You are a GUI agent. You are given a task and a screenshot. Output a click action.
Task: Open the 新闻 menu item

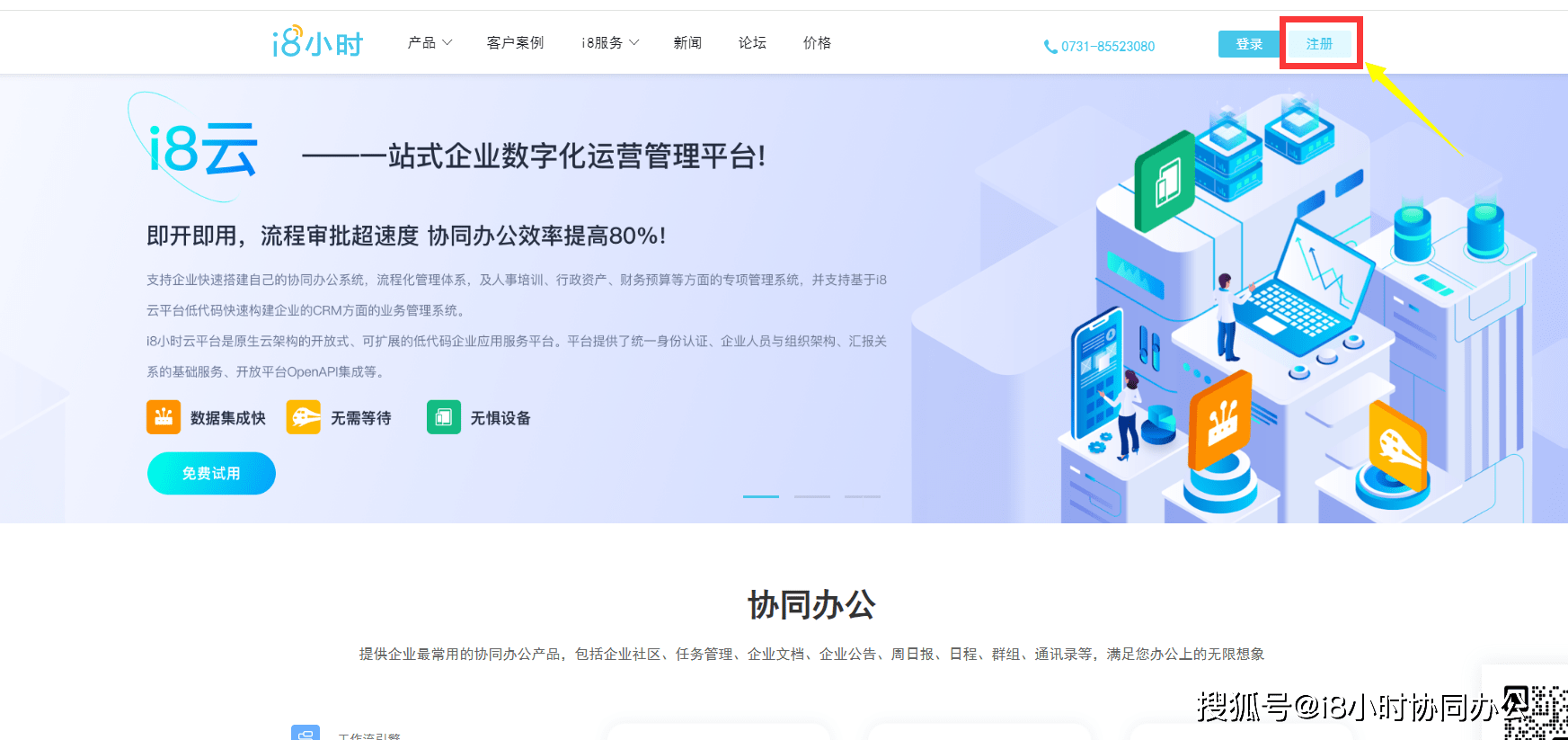tap(687, 42)
